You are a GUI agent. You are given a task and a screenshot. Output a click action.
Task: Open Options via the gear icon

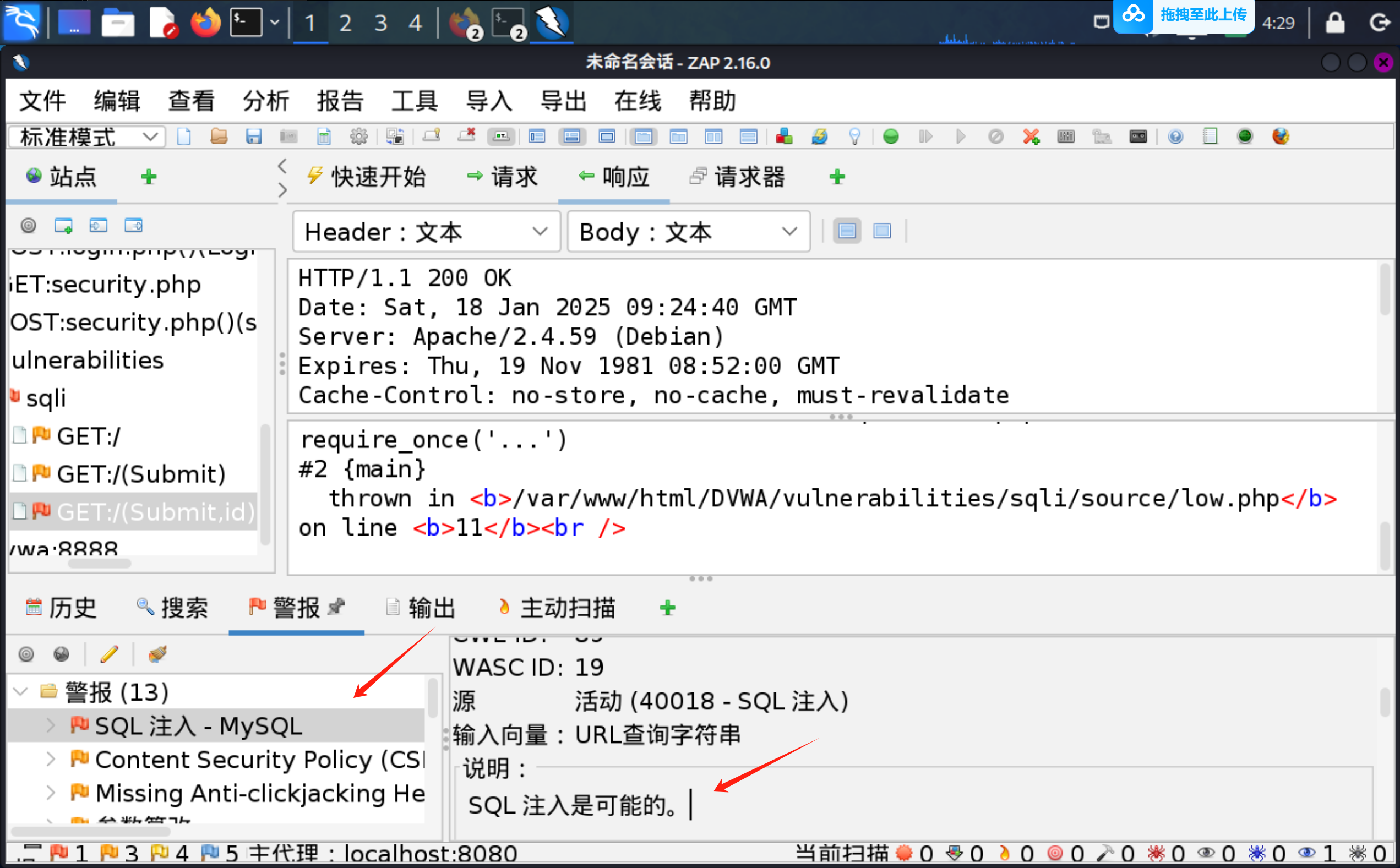359,137
